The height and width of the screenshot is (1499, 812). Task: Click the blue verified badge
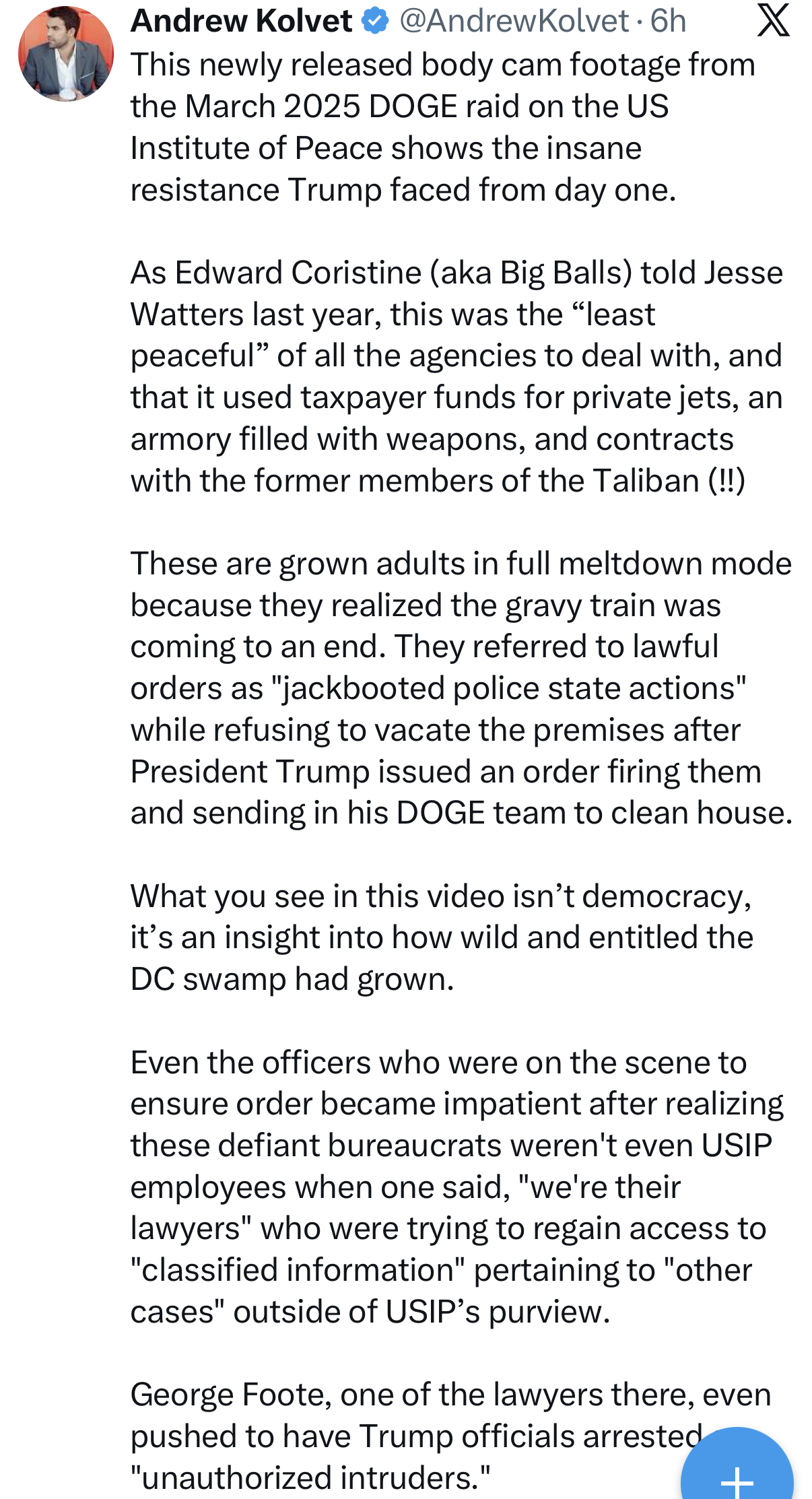tap(375, 21)
